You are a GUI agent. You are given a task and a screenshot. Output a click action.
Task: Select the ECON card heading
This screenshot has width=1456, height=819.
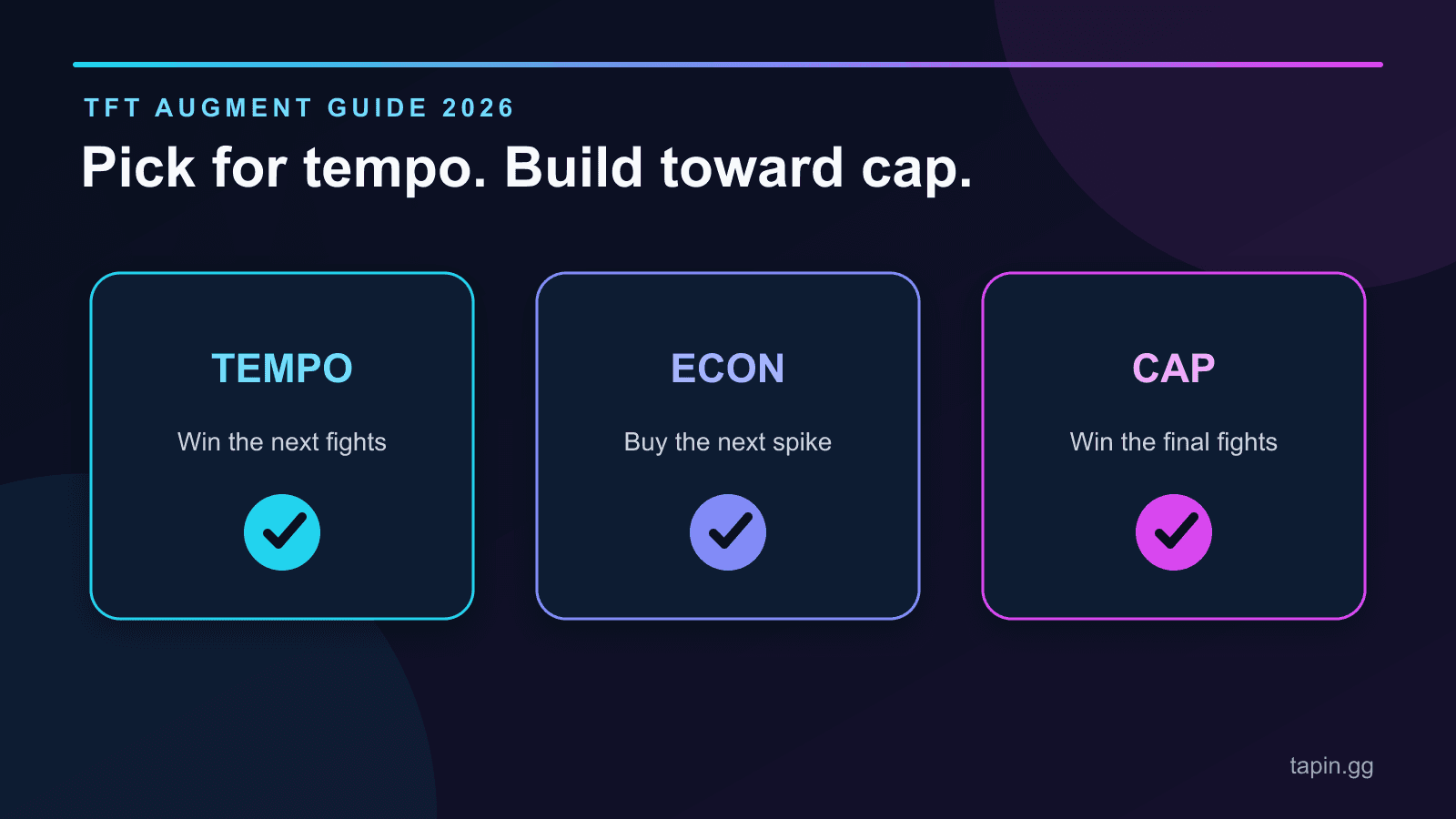point(728,369)
